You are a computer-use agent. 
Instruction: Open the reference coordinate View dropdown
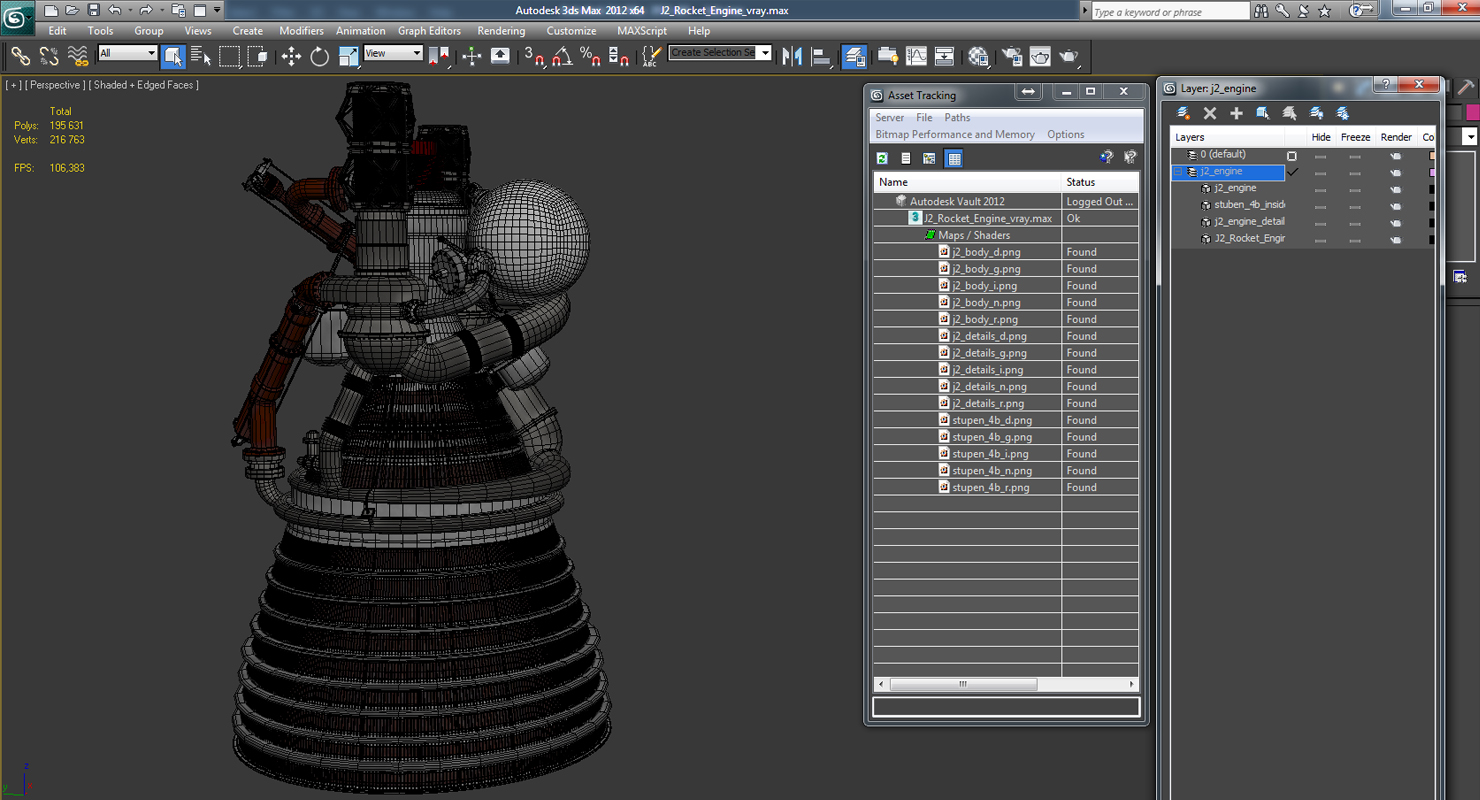[393, 53]
